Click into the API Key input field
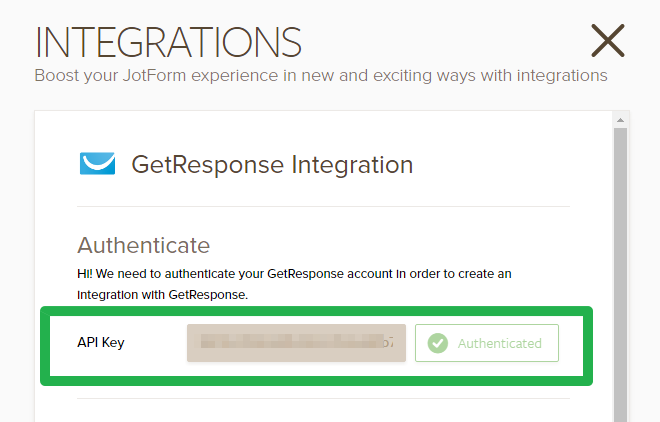 (295, 343)
